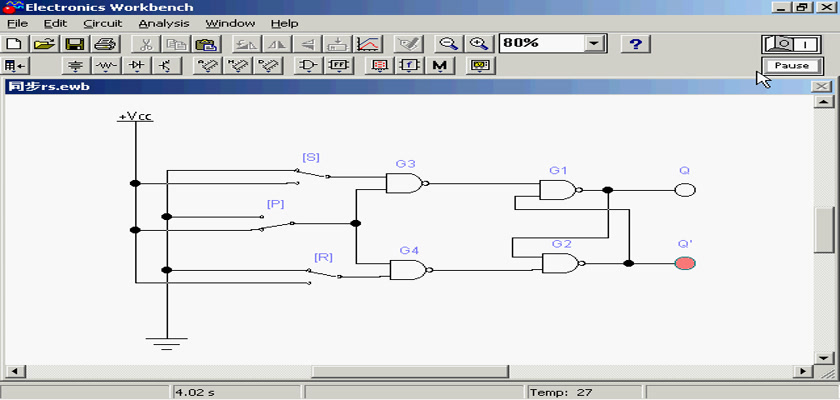Toggle the simulation power switch
Image resolution: width=840 pixels, height=400 pixels.
click(x=792, y=44)
